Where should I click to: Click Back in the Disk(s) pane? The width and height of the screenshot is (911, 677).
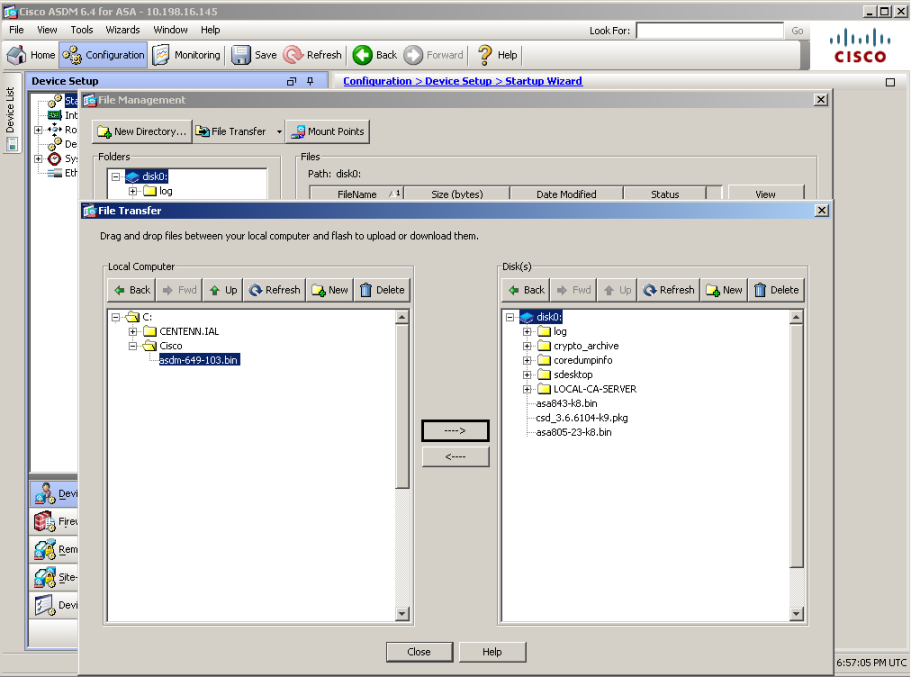pyautogui.click(x=526, y=290)
